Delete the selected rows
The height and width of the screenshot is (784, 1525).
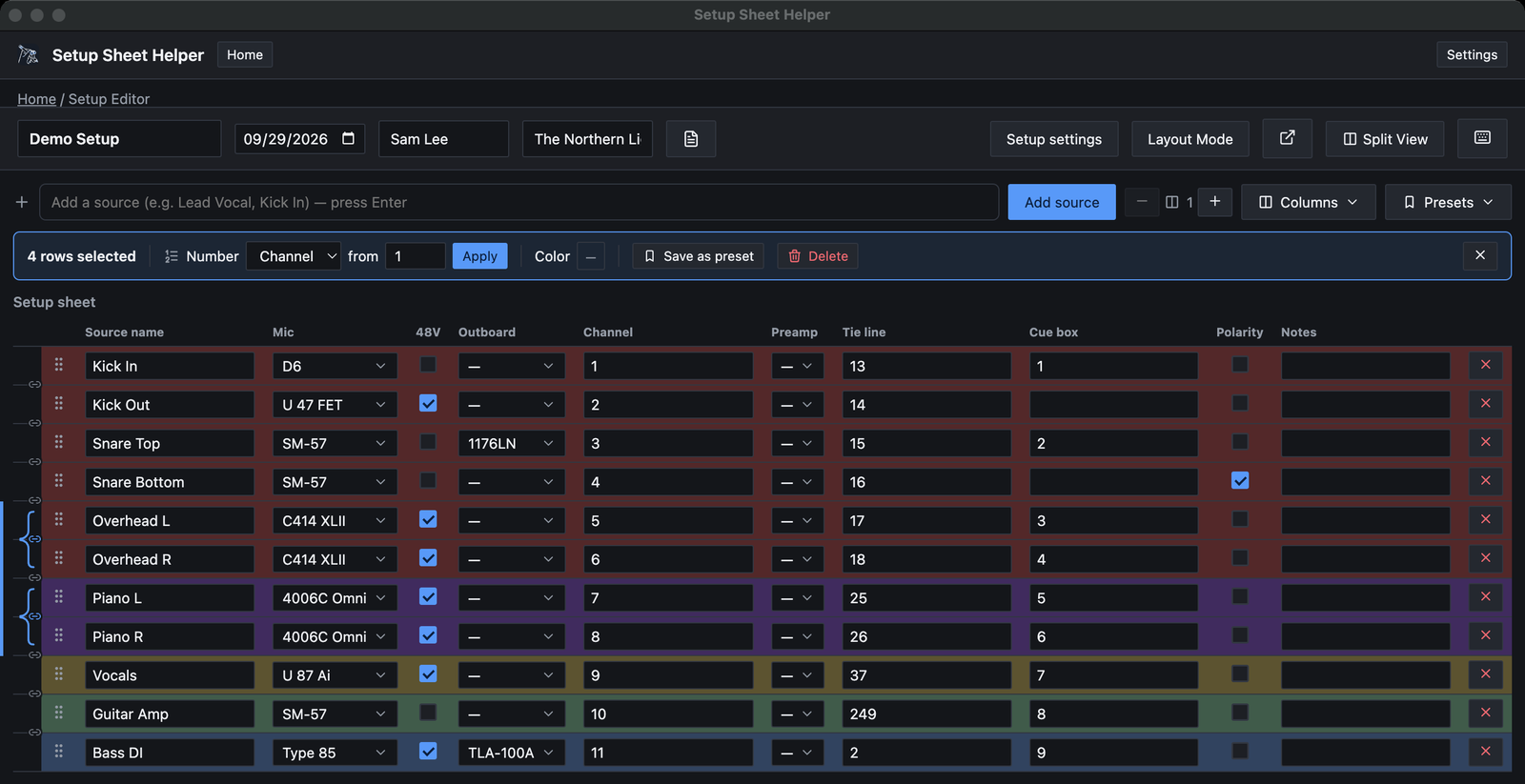tap(818, 256)
